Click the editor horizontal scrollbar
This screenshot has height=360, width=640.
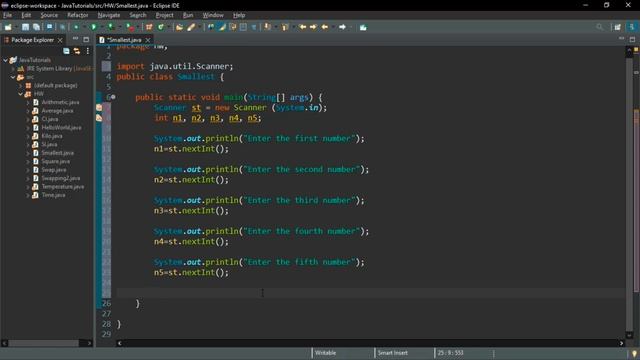click(x=370, y=343)
